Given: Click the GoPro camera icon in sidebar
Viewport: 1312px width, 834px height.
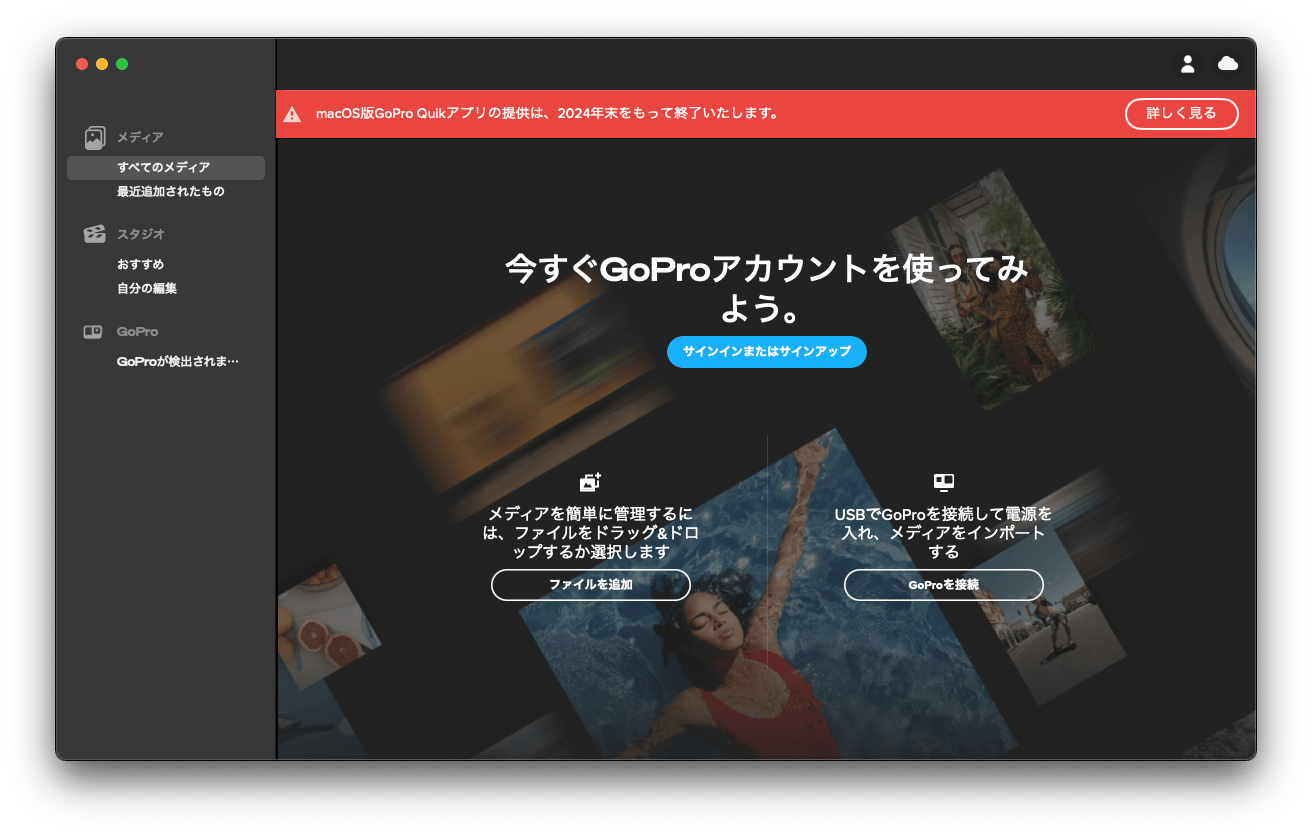Looking at the screenshot, I should tap(93, 332).
